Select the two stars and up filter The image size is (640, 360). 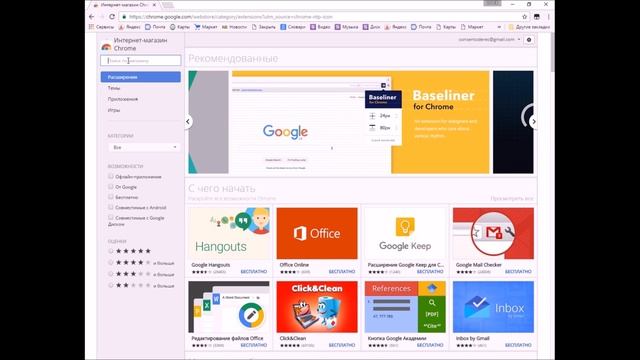111,285
